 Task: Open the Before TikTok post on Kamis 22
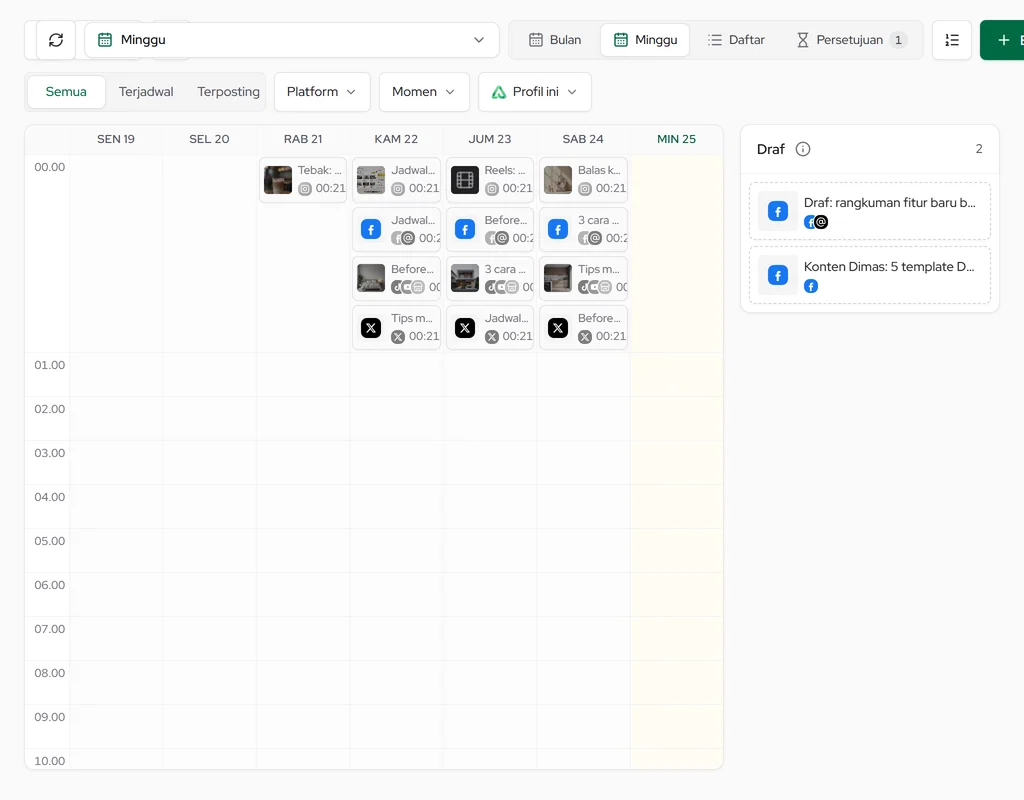click(396, 278)
